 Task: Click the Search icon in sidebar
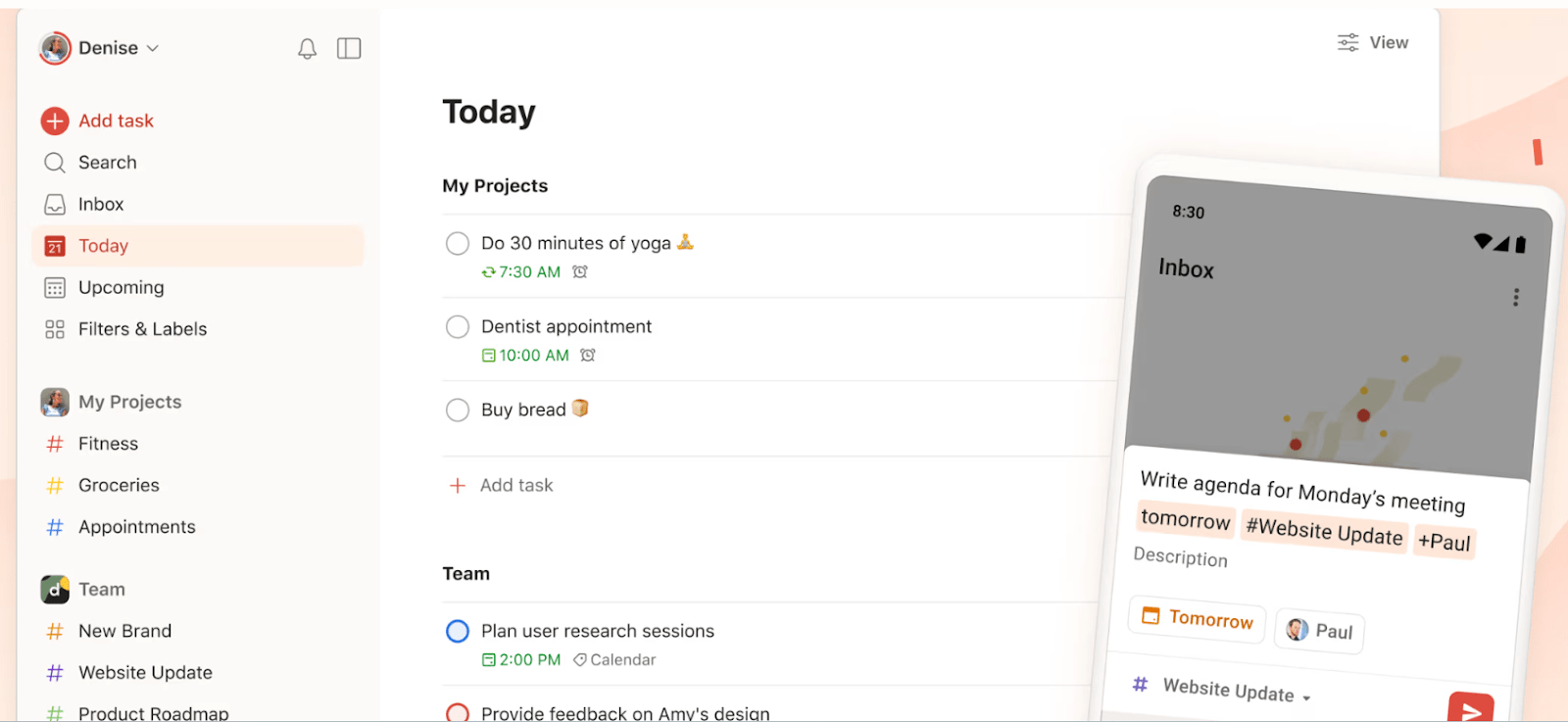click(x=55, y=162)
